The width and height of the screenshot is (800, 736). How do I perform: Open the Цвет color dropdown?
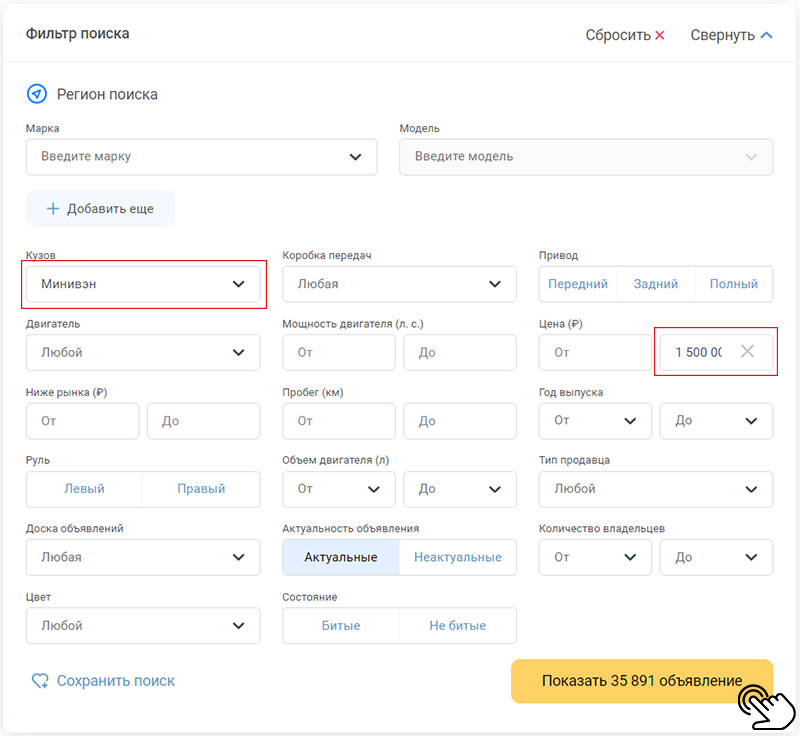pyautogui.click(x=143, y=626)
